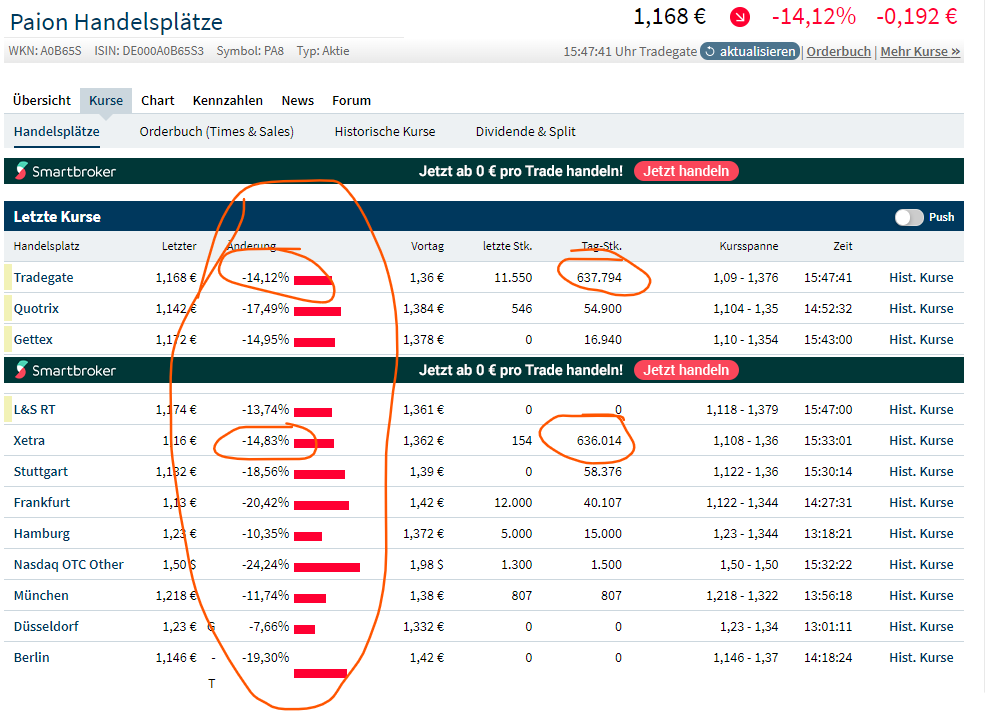The image size is (985, 712).
Task: Open Hist. Kurse for Xetra row
Action: (x=921, y=441)
